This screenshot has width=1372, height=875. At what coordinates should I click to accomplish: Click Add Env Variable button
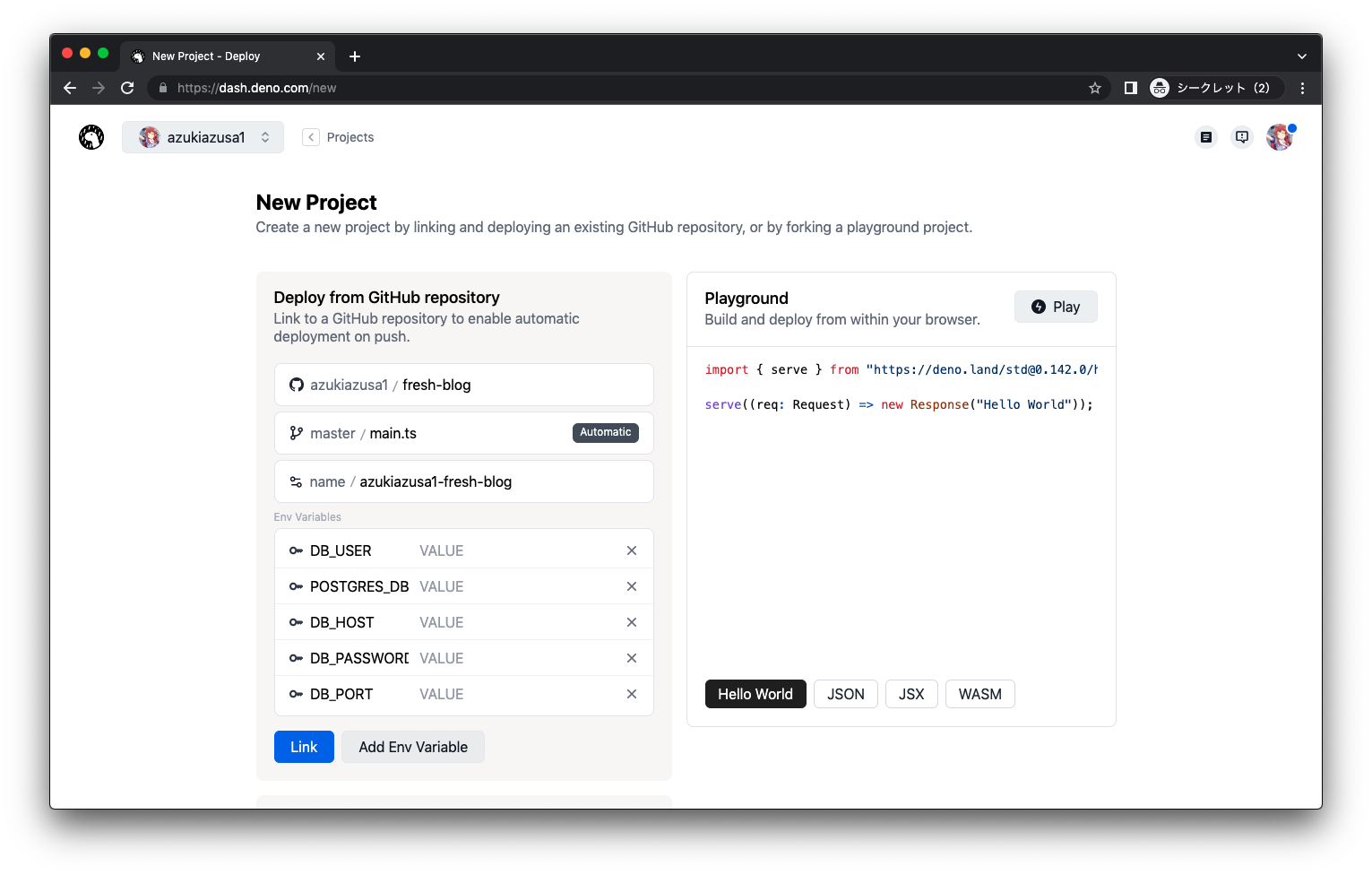tap(413, 747)
